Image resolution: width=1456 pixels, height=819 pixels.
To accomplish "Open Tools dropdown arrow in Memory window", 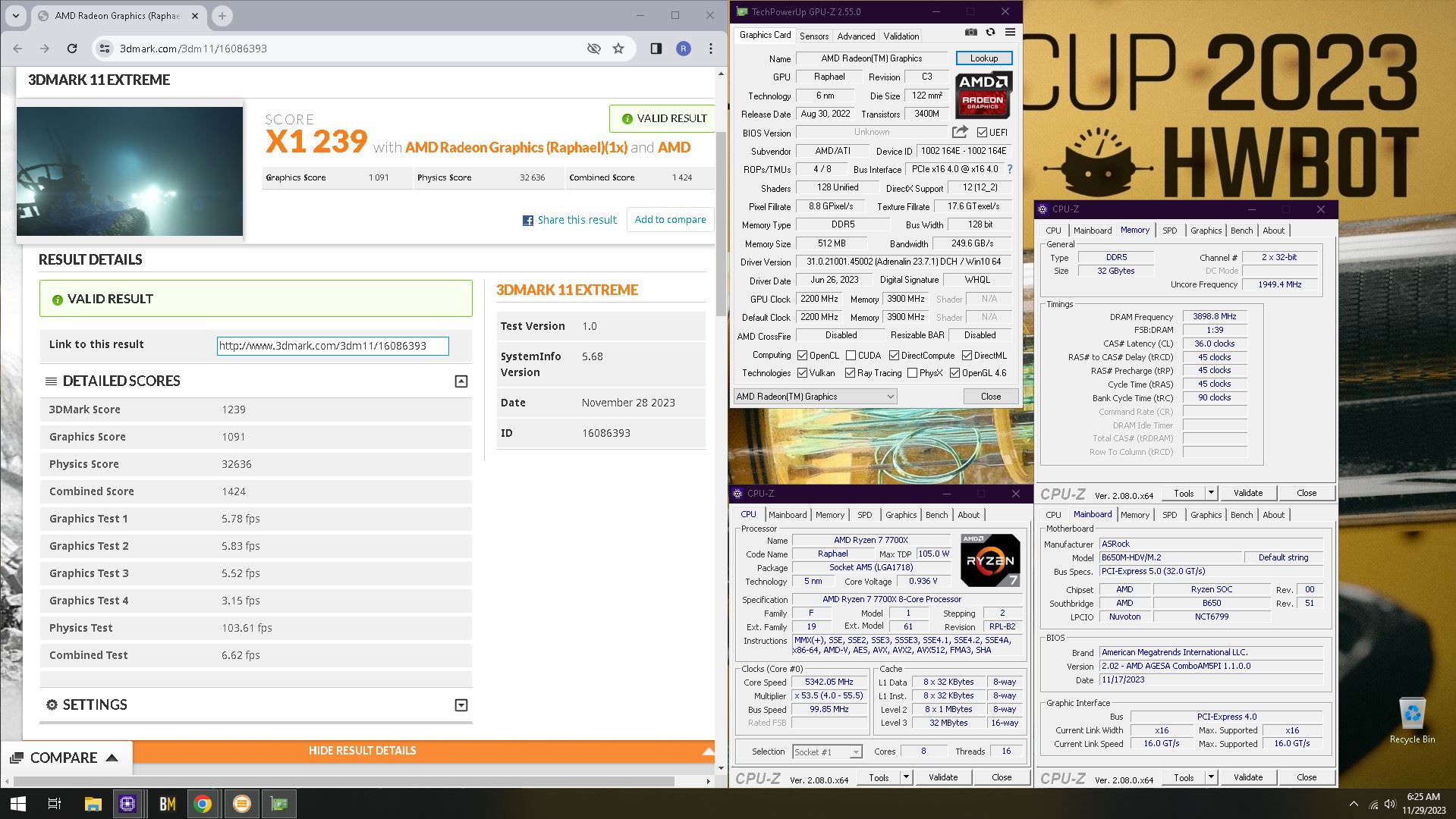I will 1211,493.
